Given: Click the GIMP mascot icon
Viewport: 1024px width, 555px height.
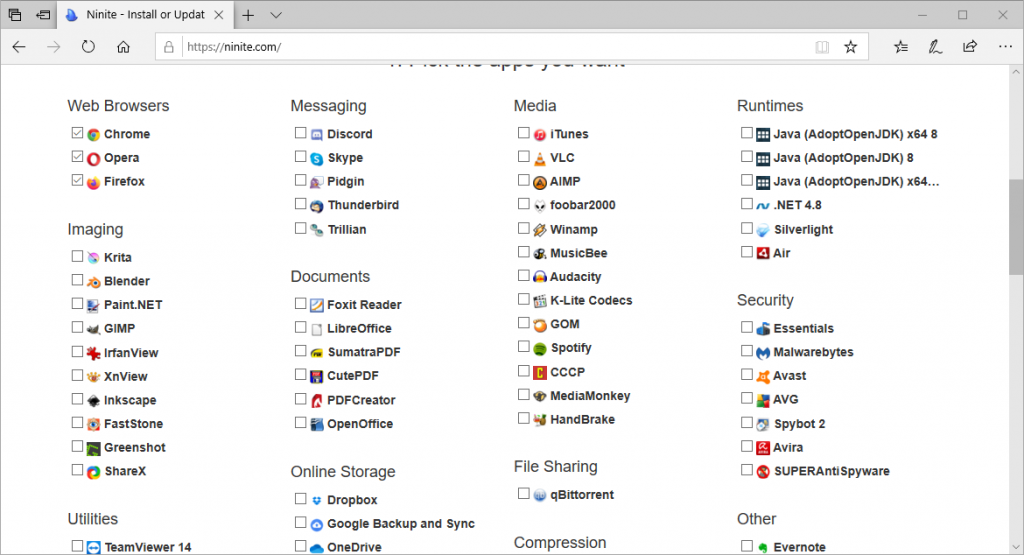Looking at the screenshot, I should (93, 329).
